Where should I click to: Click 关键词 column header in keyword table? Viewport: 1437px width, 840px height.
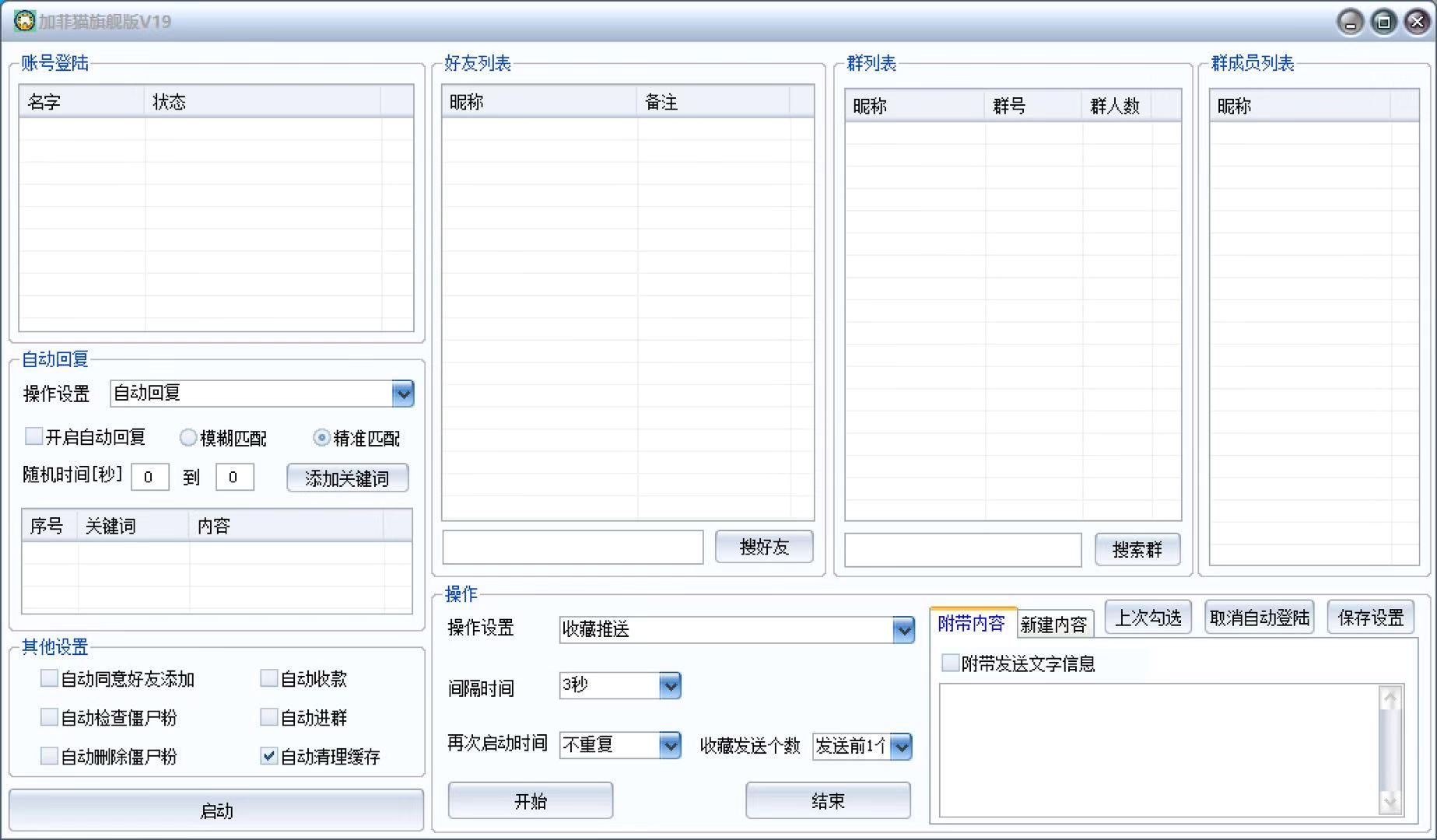click(x=133, y=526)
